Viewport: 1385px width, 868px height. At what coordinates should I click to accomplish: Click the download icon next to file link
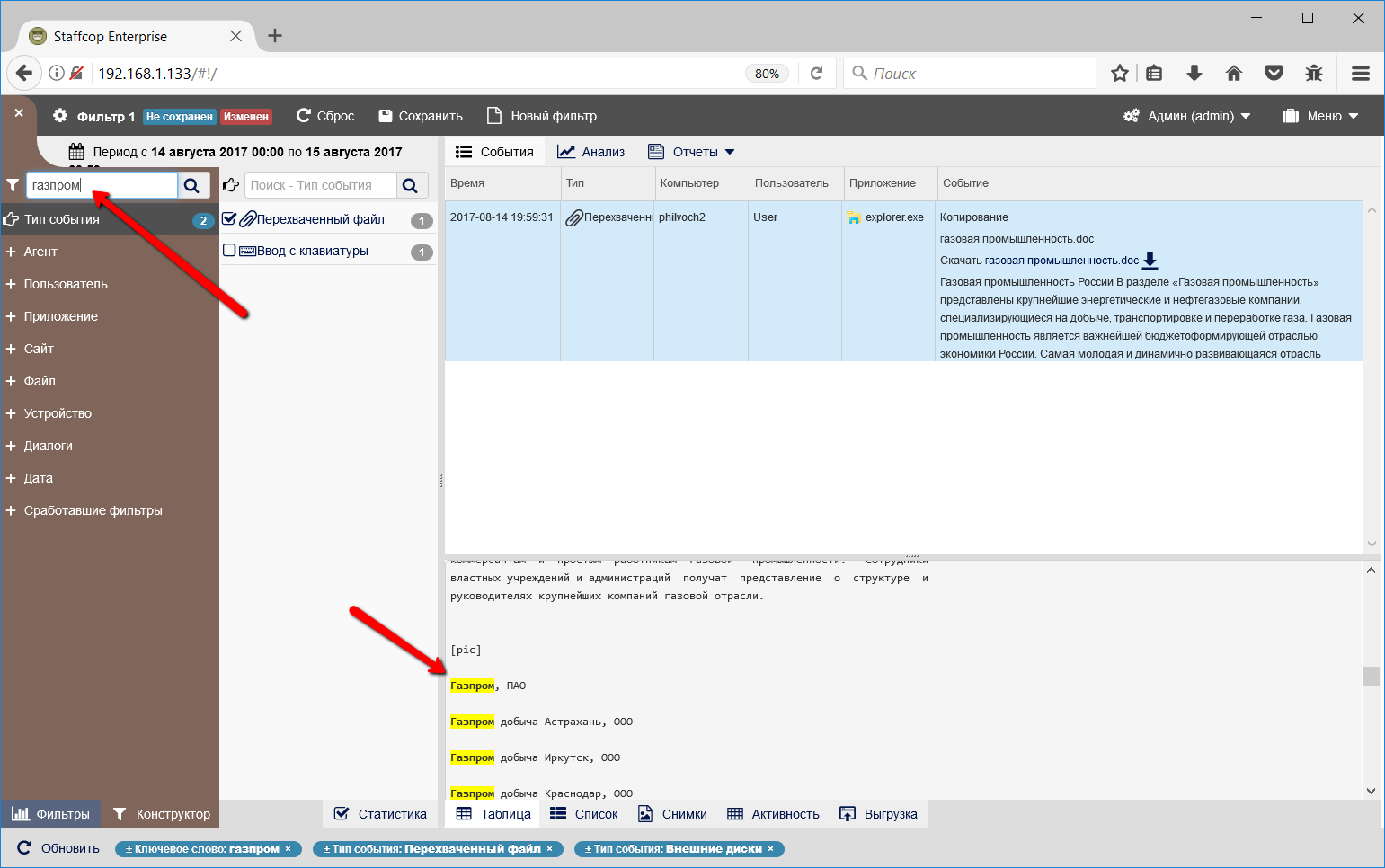tap(1150, 261)
